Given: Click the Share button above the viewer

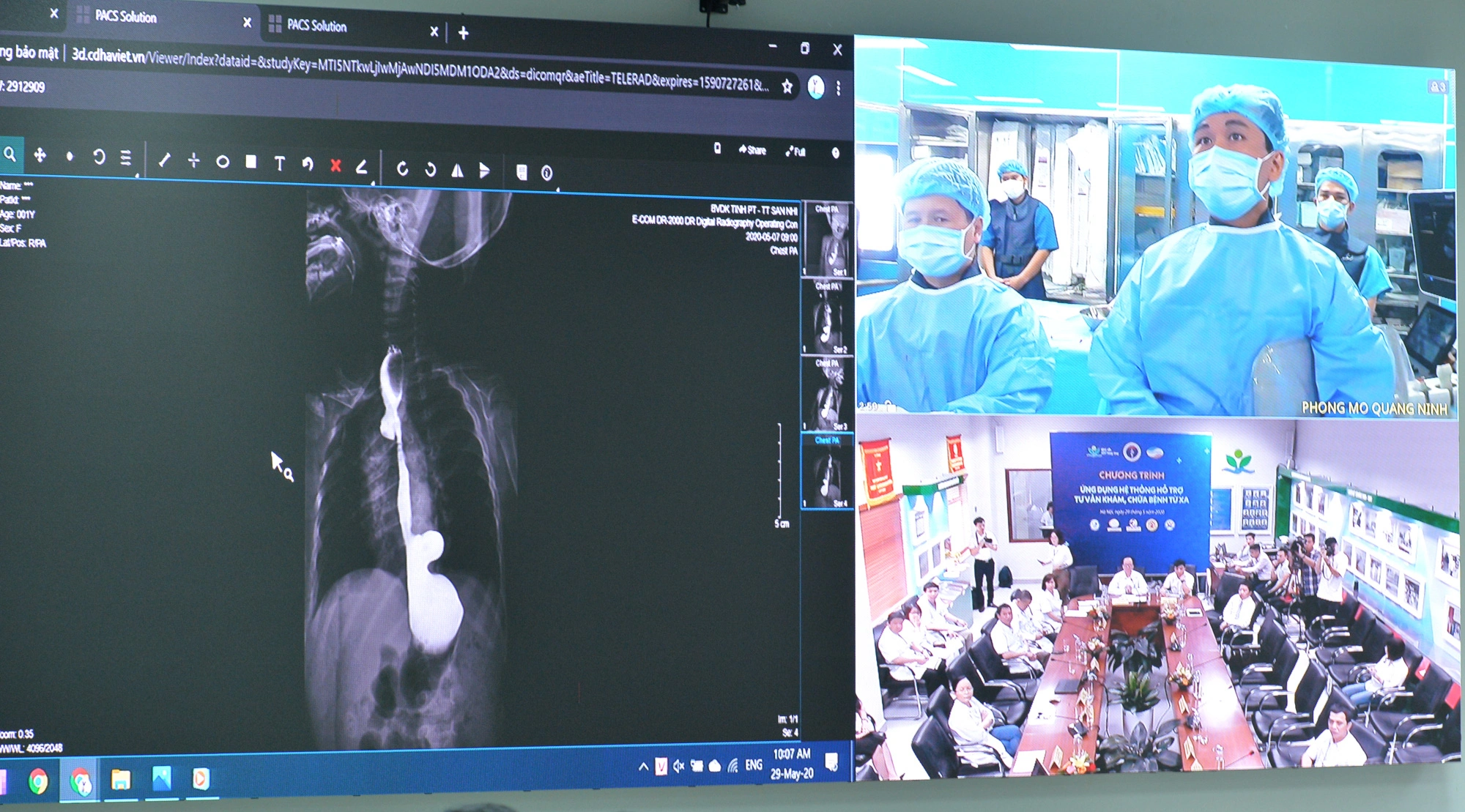Looking at the screenshot, I should coord(753,151).
